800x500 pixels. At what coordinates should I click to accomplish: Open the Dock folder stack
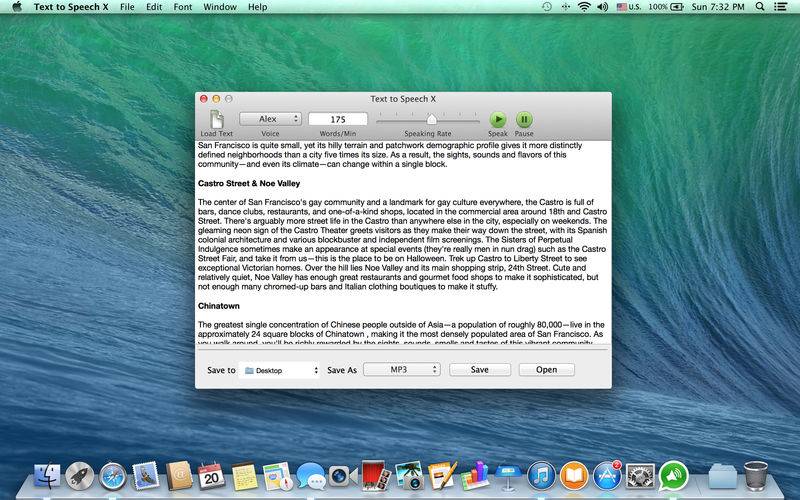tap(723, 477)
